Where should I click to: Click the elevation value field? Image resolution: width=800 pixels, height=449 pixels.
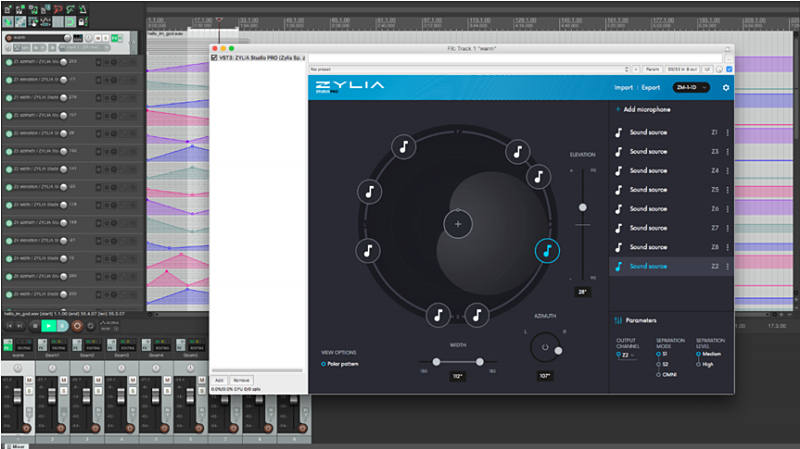pyautogui.click(x=582, y=292)
